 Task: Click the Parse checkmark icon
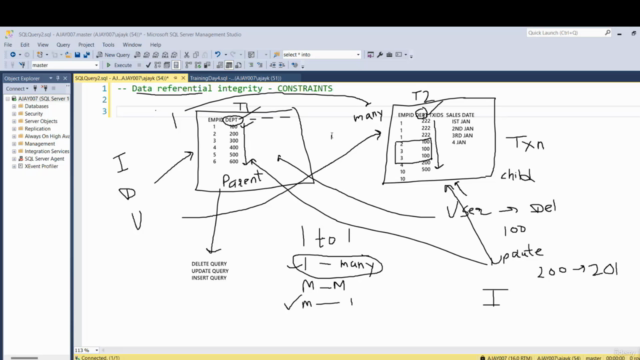pyautogui.click(x=149, y=65)
